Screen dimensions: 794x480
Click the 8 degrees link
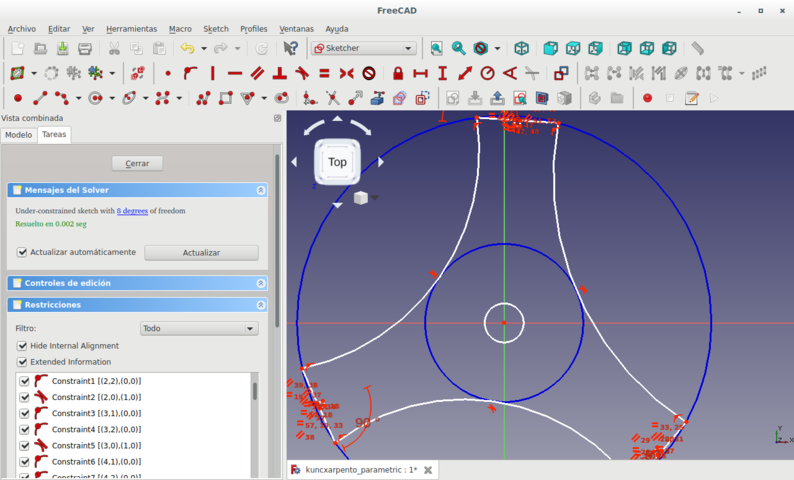[132, 211]
